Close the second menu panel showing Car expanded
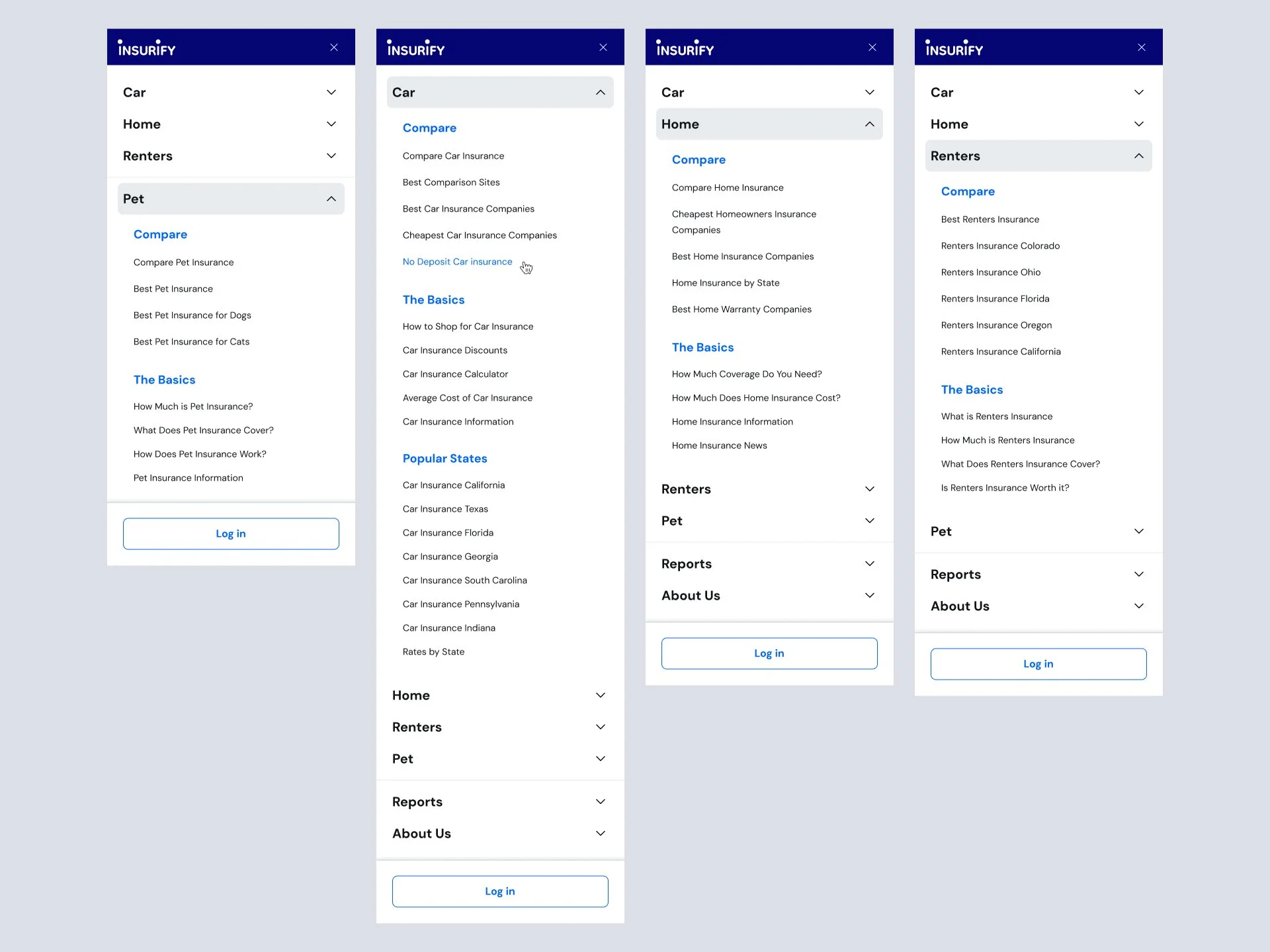Screen dimensions: 1270x952 [x=603, y=48]
